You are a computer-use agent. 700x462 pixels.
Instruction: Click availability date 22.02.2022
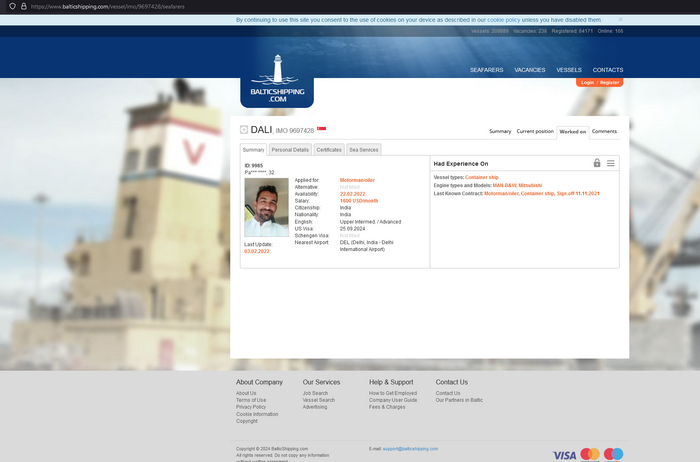click(x=352, y=194)
